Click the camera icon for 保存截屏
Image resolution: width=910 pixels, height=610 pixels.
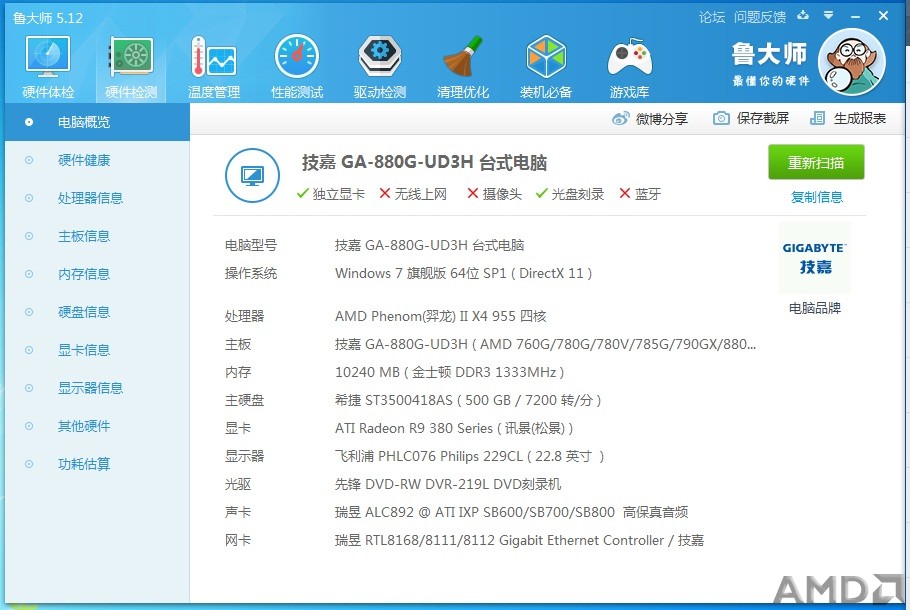[x=721, y=118]
